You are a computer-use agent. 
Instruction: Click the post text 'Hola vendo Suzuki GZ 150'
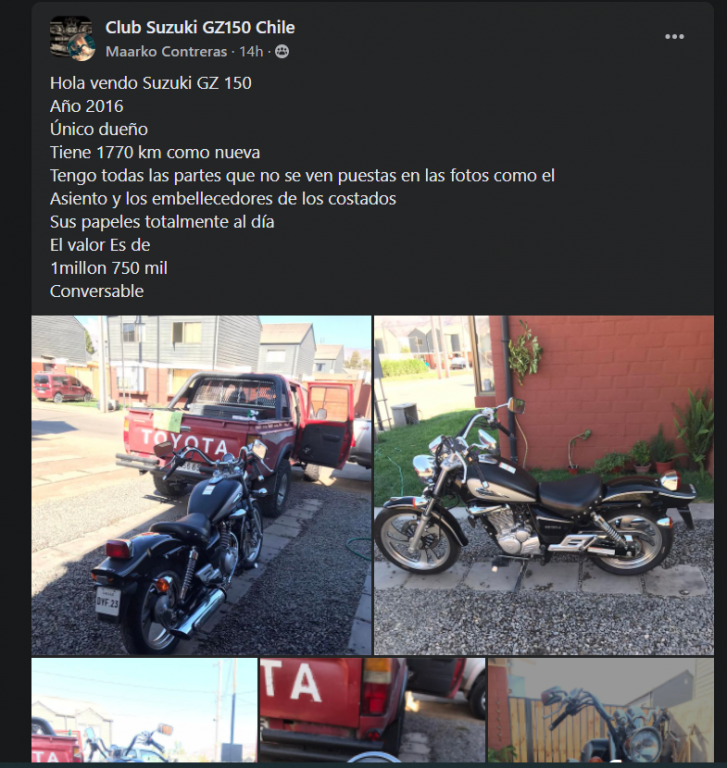[150, 83]
